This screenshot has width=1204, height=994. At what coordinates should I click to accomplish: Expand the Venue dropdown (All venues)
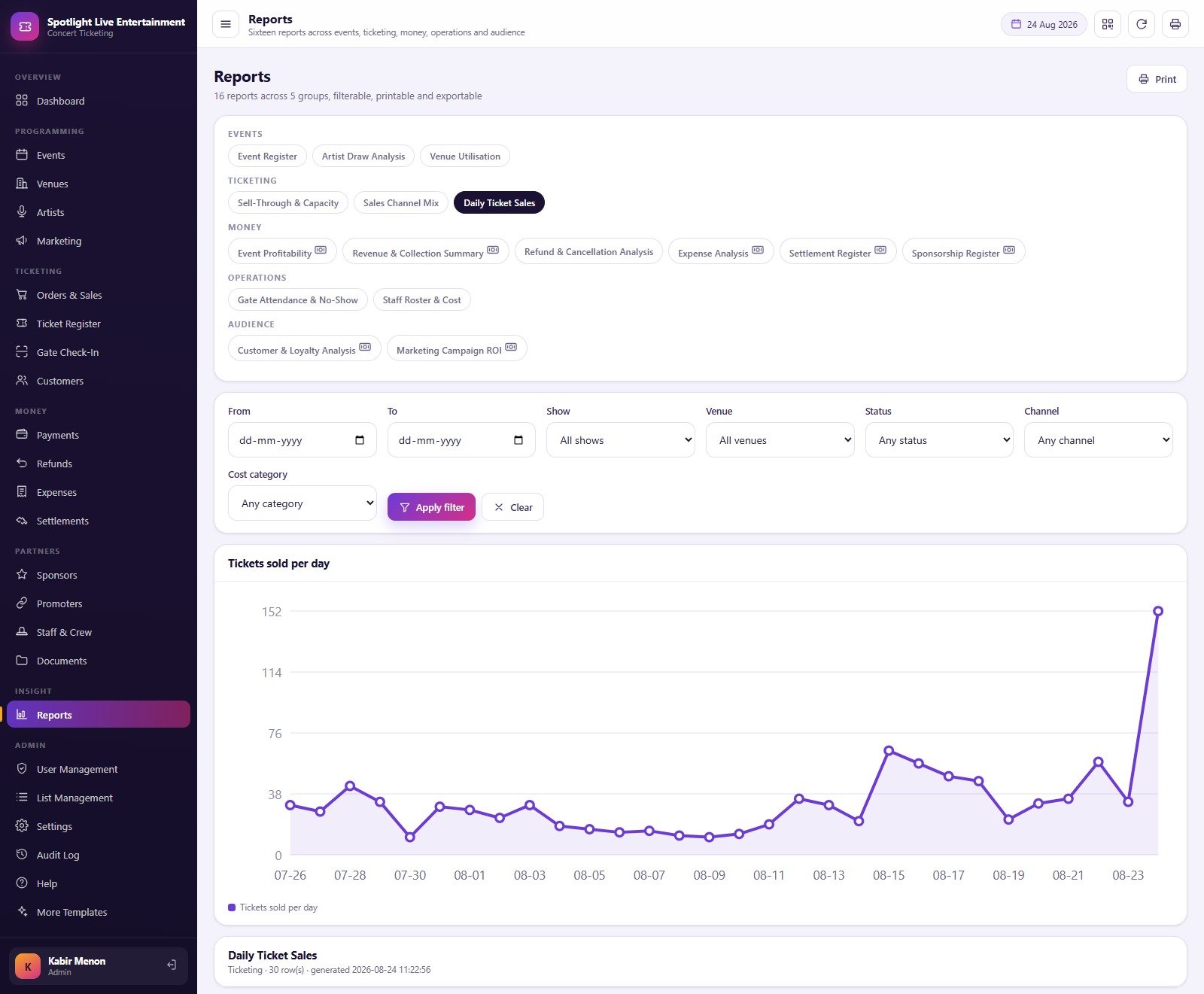(x=780, y=440)
